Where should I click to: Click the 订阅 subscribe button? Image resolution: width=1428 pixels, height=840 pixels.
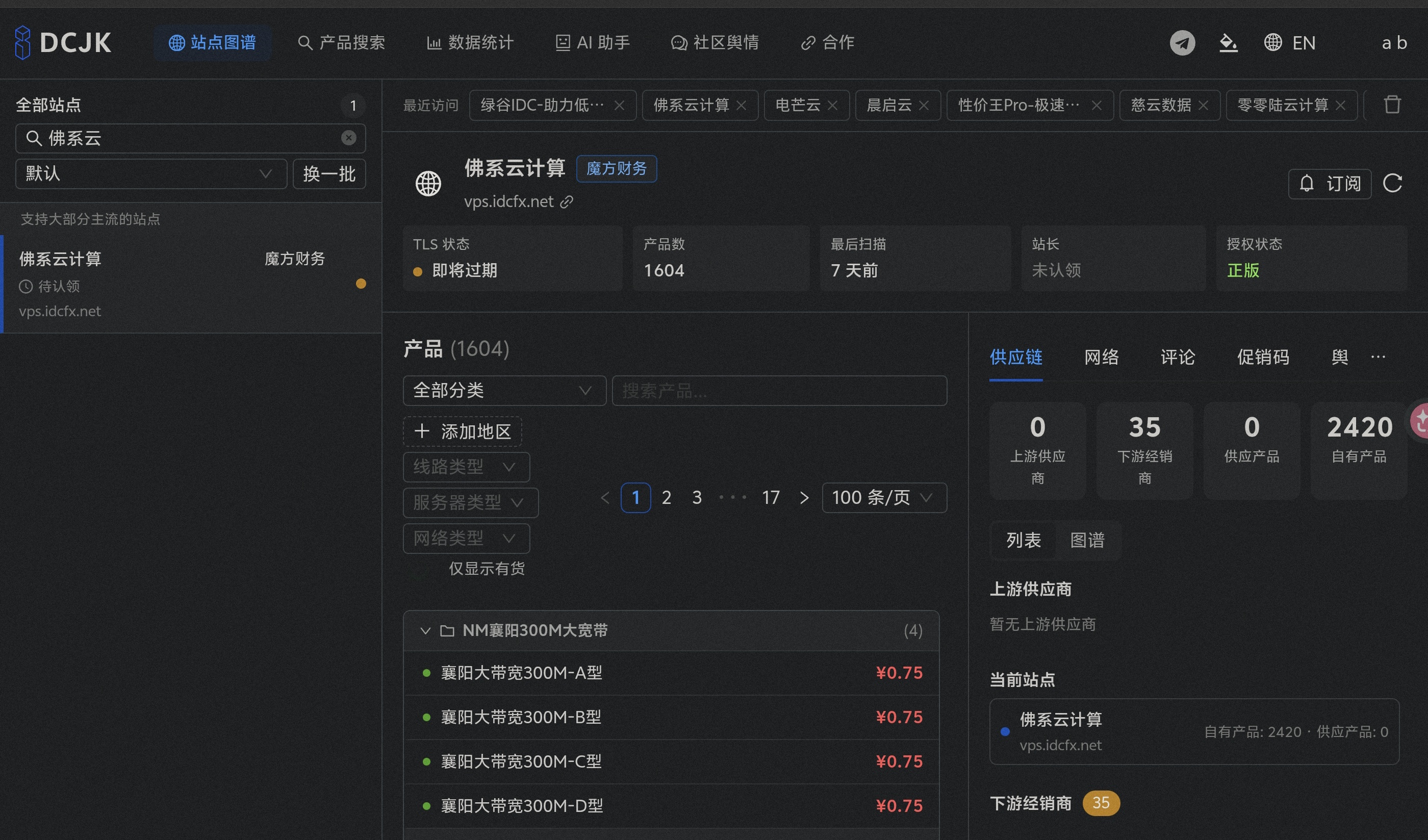[x=1330, y=184]
